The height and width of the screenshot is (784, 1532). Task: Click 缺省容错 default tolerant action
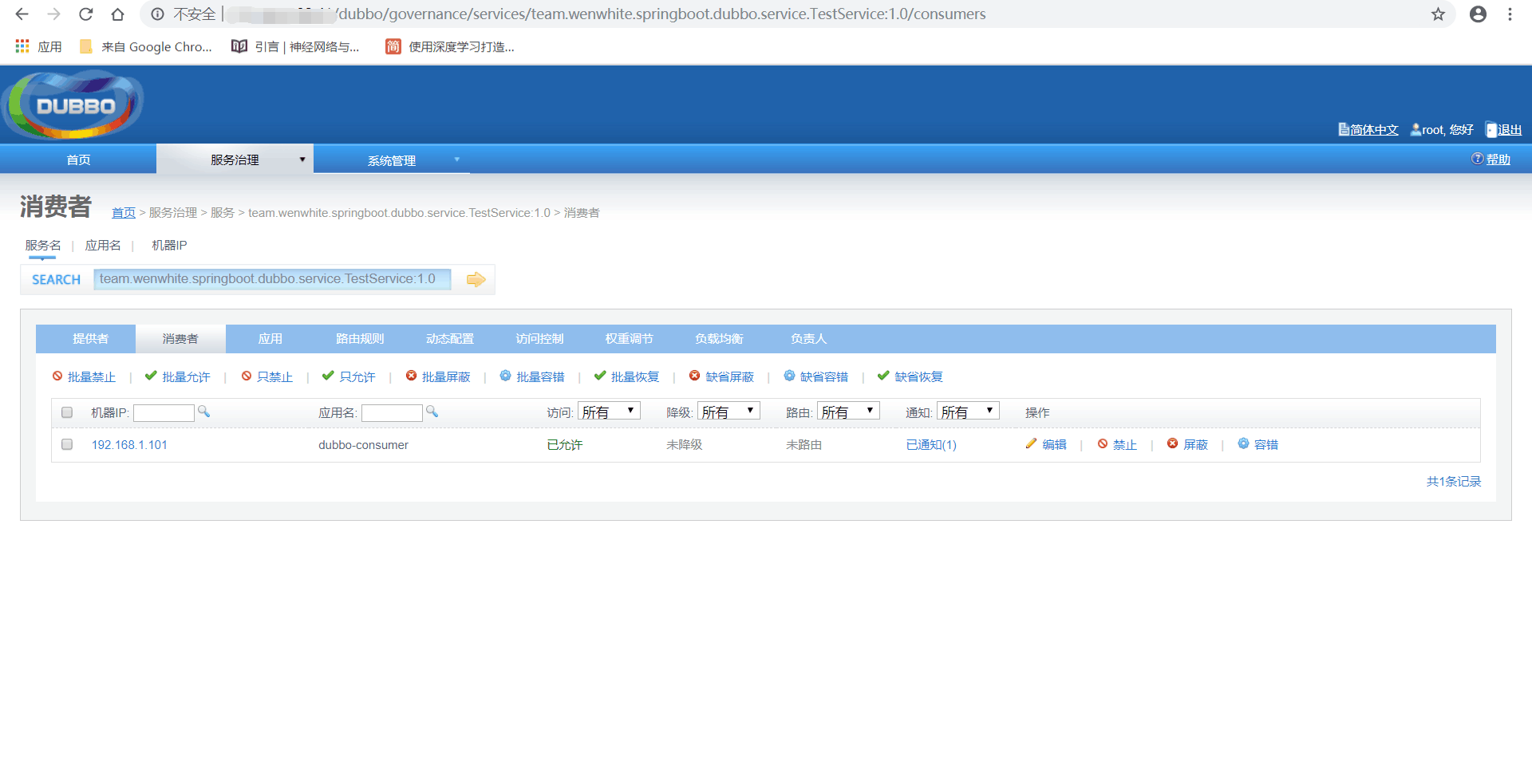click(x=815, y=376)
